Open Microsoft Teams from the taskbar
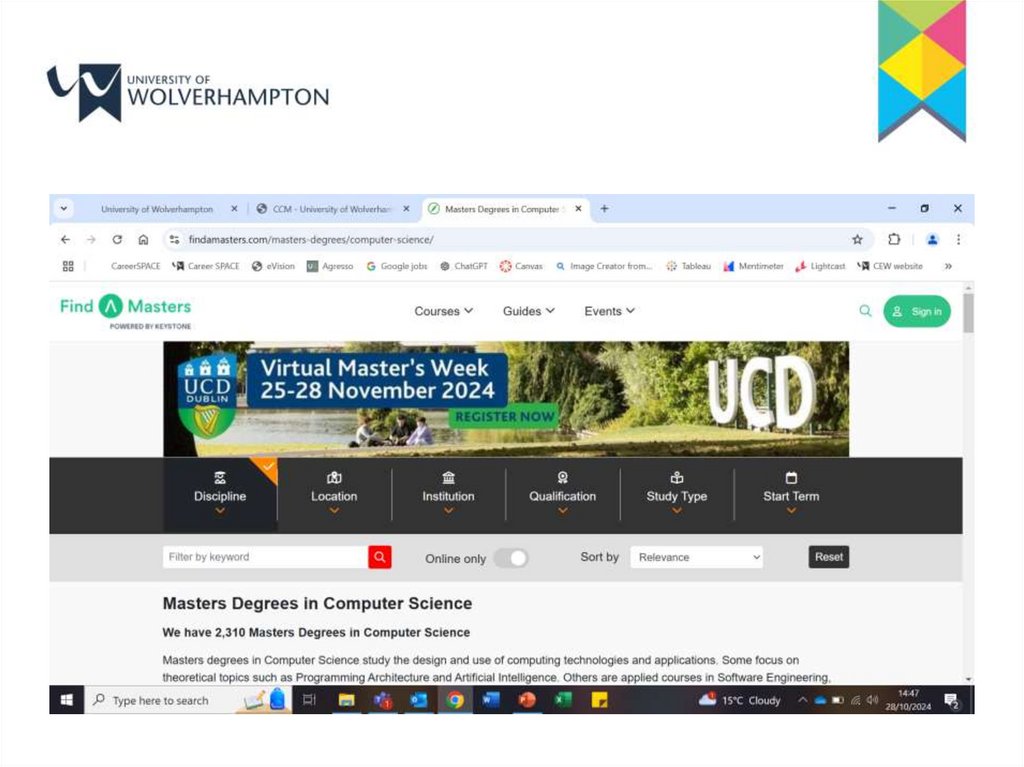This screenshot has width=1024, height=767. 383,700
